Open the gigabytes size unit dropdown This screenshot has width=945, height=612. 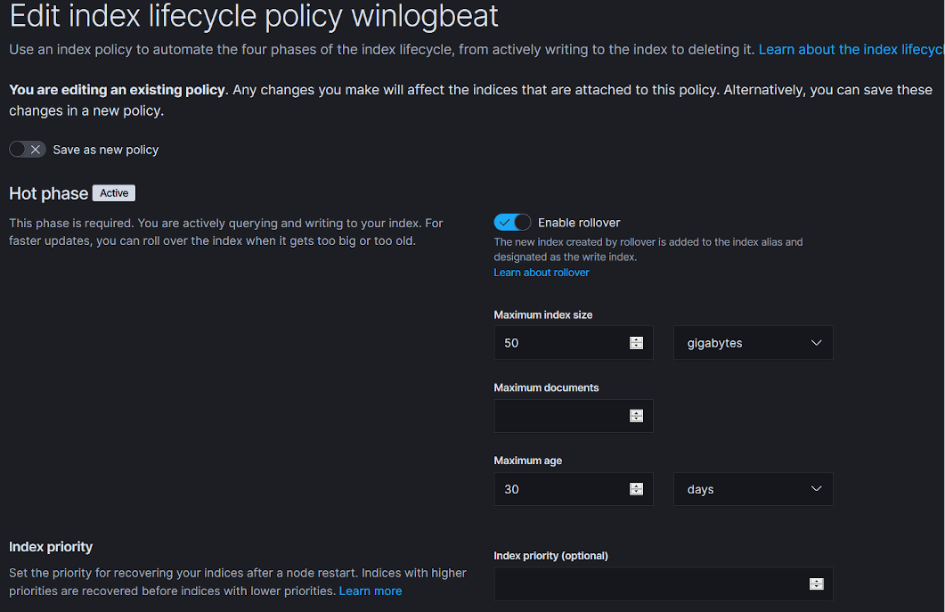(753, 343)
